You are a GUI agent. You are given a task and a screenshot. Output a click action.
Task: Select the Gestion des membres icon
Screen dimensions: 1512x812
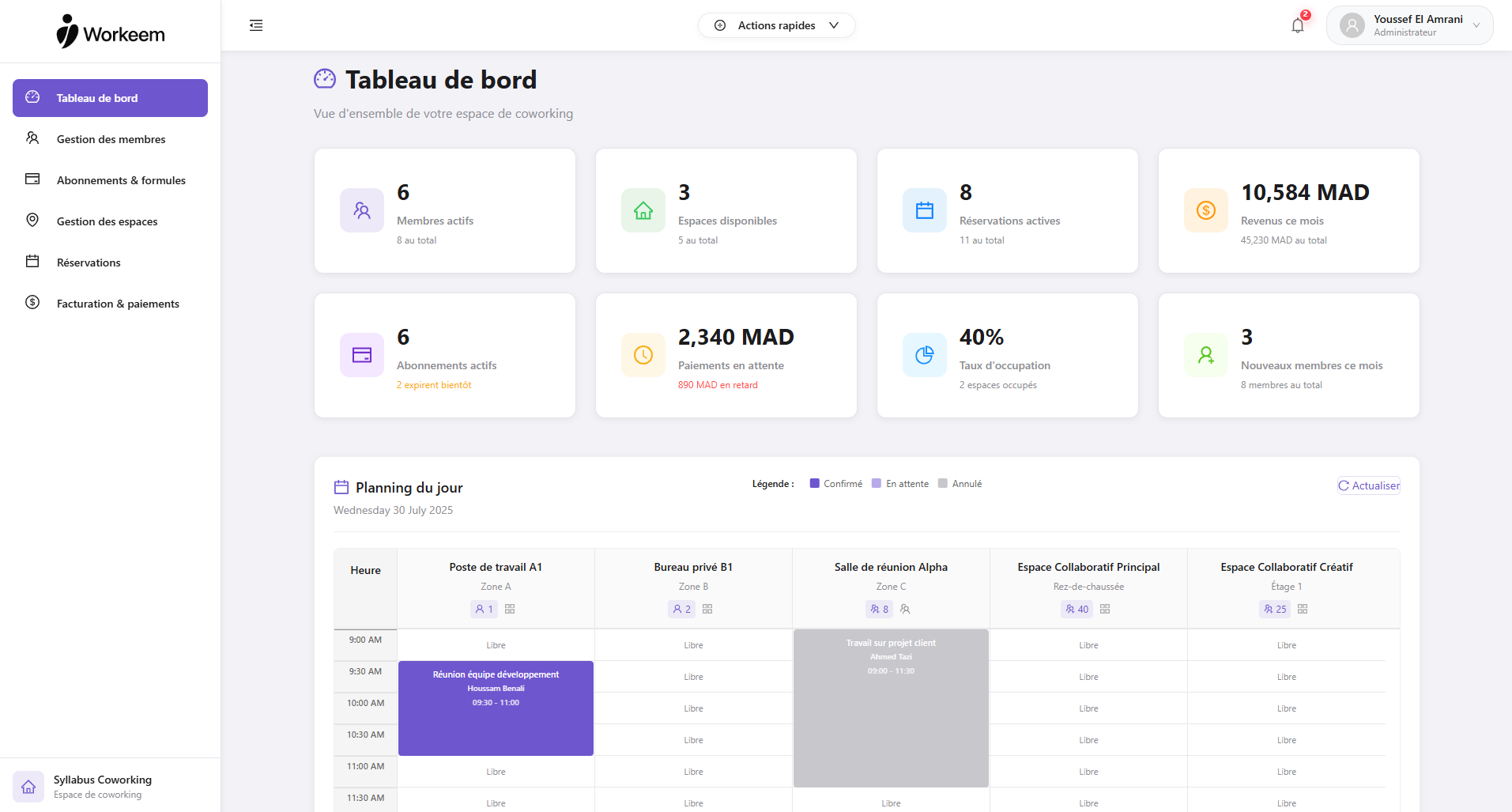(32, 138)
